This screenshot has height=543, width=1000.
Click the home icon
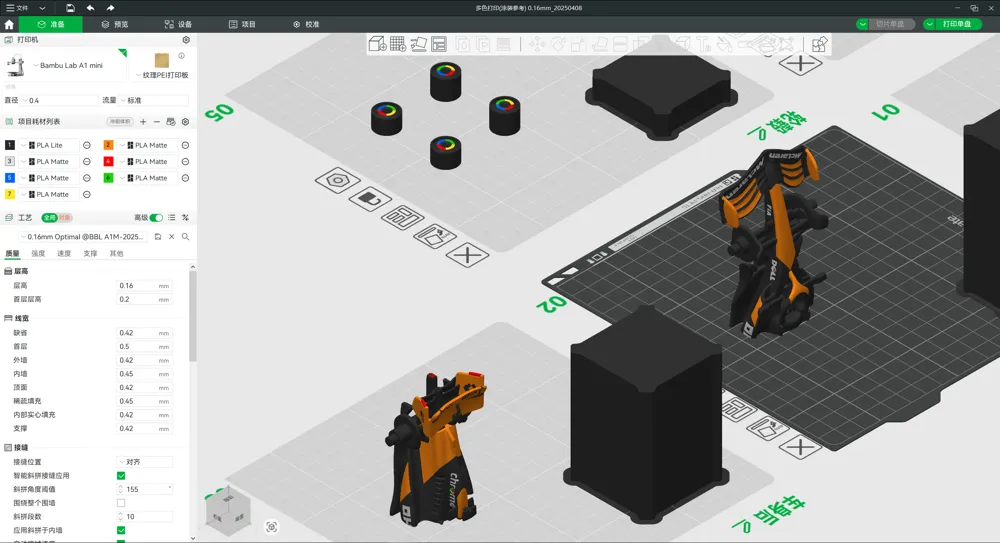pyautogui.click(x=10, y=24)
